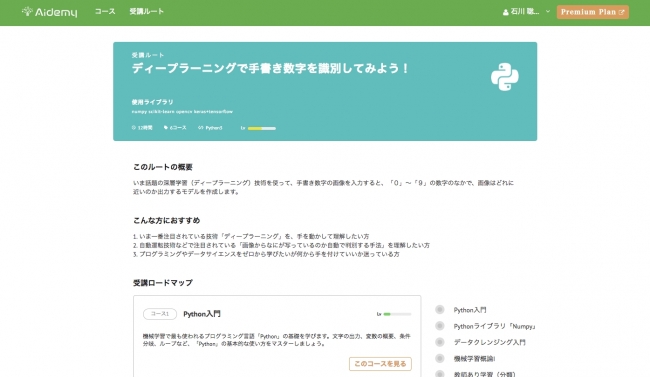Click the circle marker beside Pythonライブラリ「Numpy」
Screen dimensions: 650x377
click(x=440, y=326)
